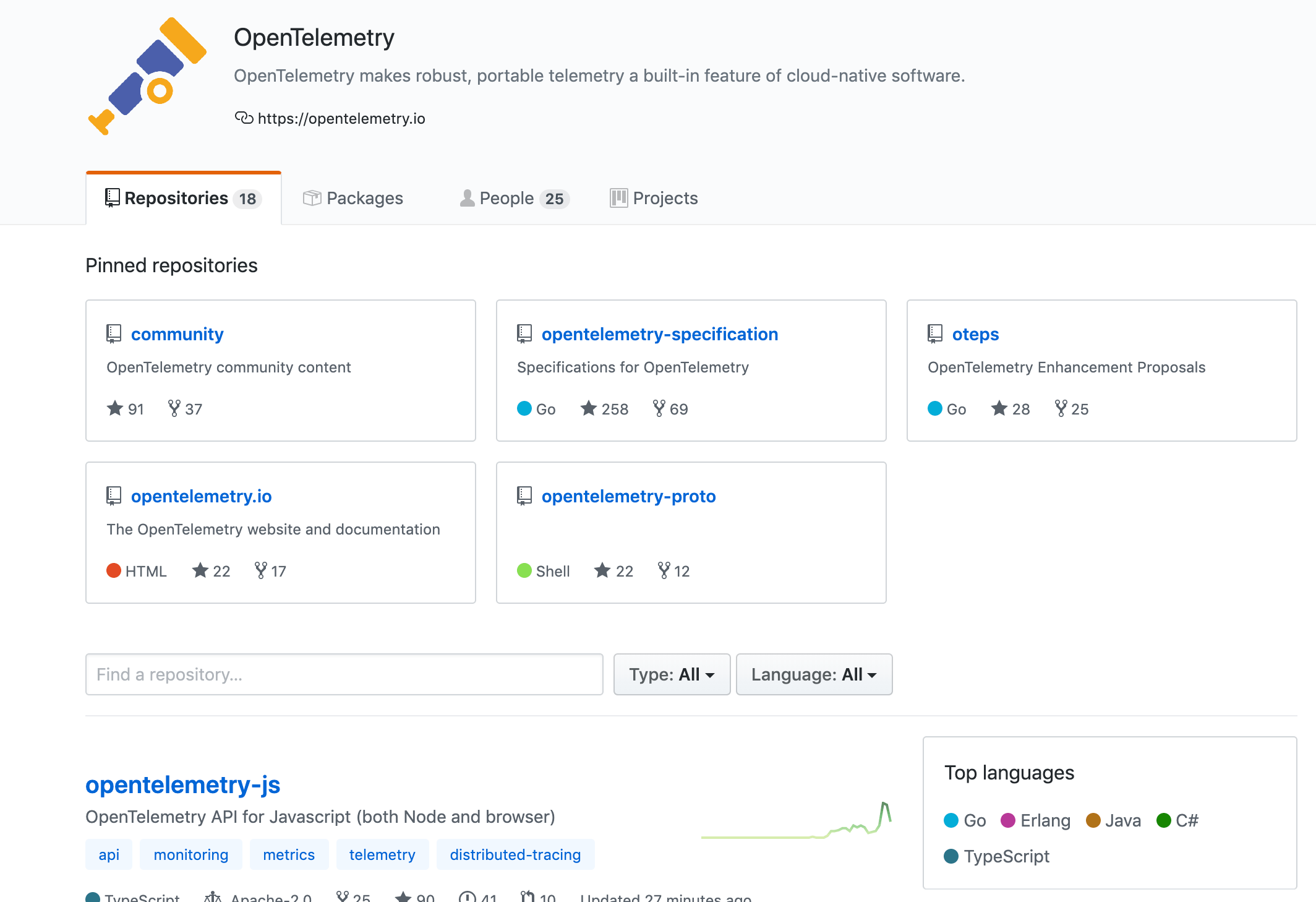Screen dimensions: 1316x902
Task: Select the monitoring topic tag
Action: coord(191,854)
